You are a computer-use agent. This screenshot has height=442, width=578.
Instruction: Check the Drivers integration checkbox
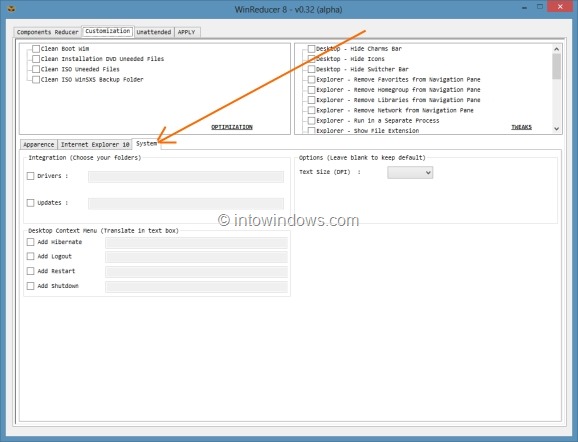[31, 176]
